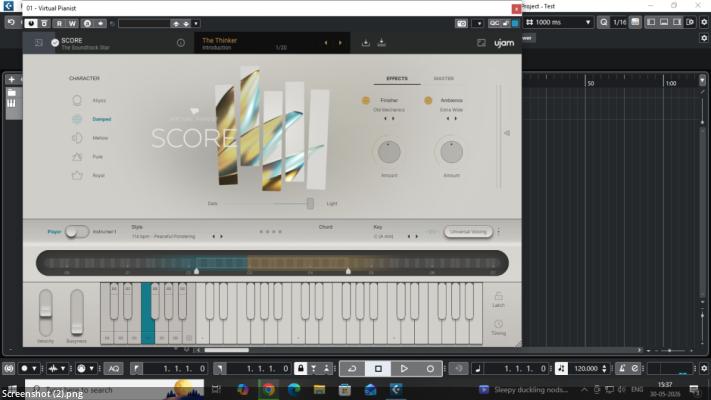Click the Cubase undo history icon
This screenshot has height=400, width=711.
point(11,22)
